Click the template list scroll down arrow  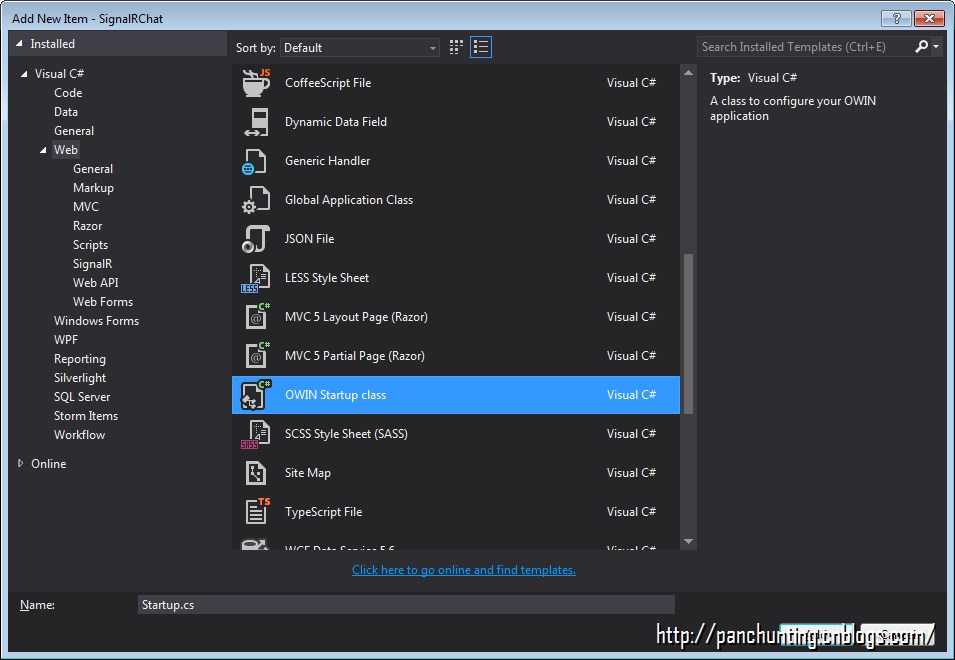688,541
